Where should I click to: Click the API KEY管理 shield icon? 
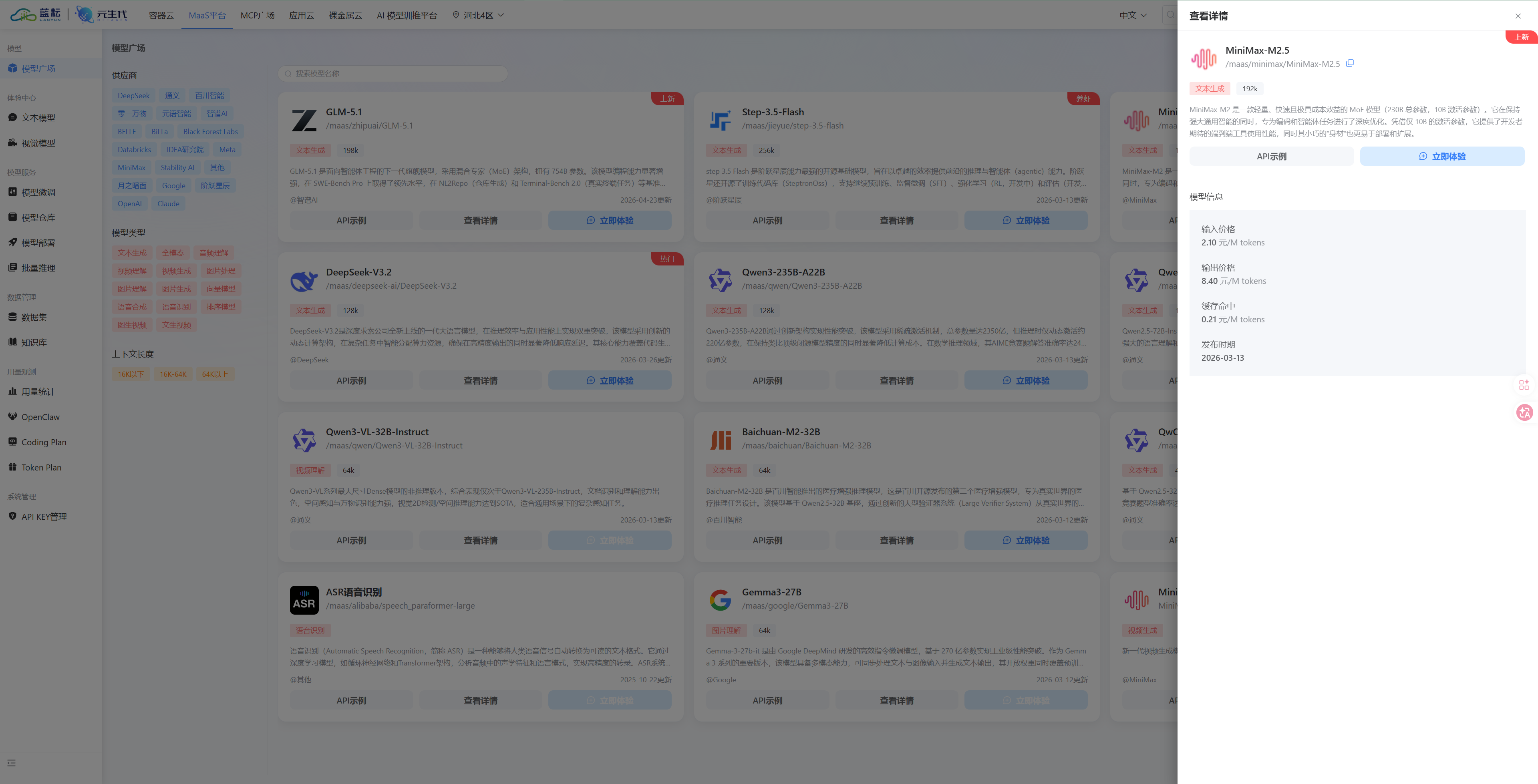tap(12, 517)
